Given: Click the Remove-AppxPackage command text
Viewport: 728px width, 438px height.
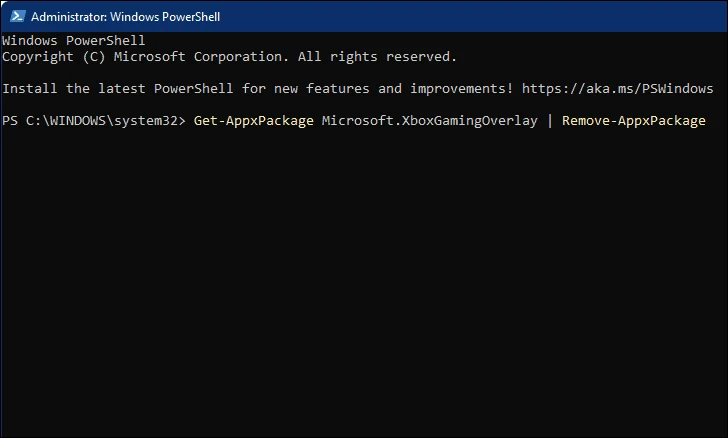Looking at the screenshot, I should 633,121.
